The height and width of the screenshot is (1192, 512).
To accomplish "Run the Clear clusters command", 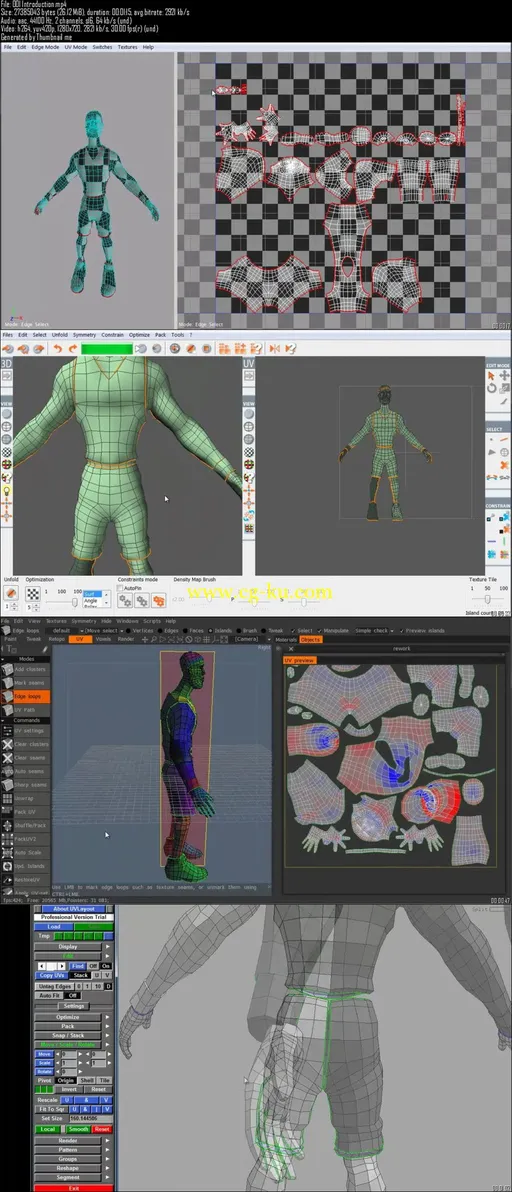I will click(26, 744).
